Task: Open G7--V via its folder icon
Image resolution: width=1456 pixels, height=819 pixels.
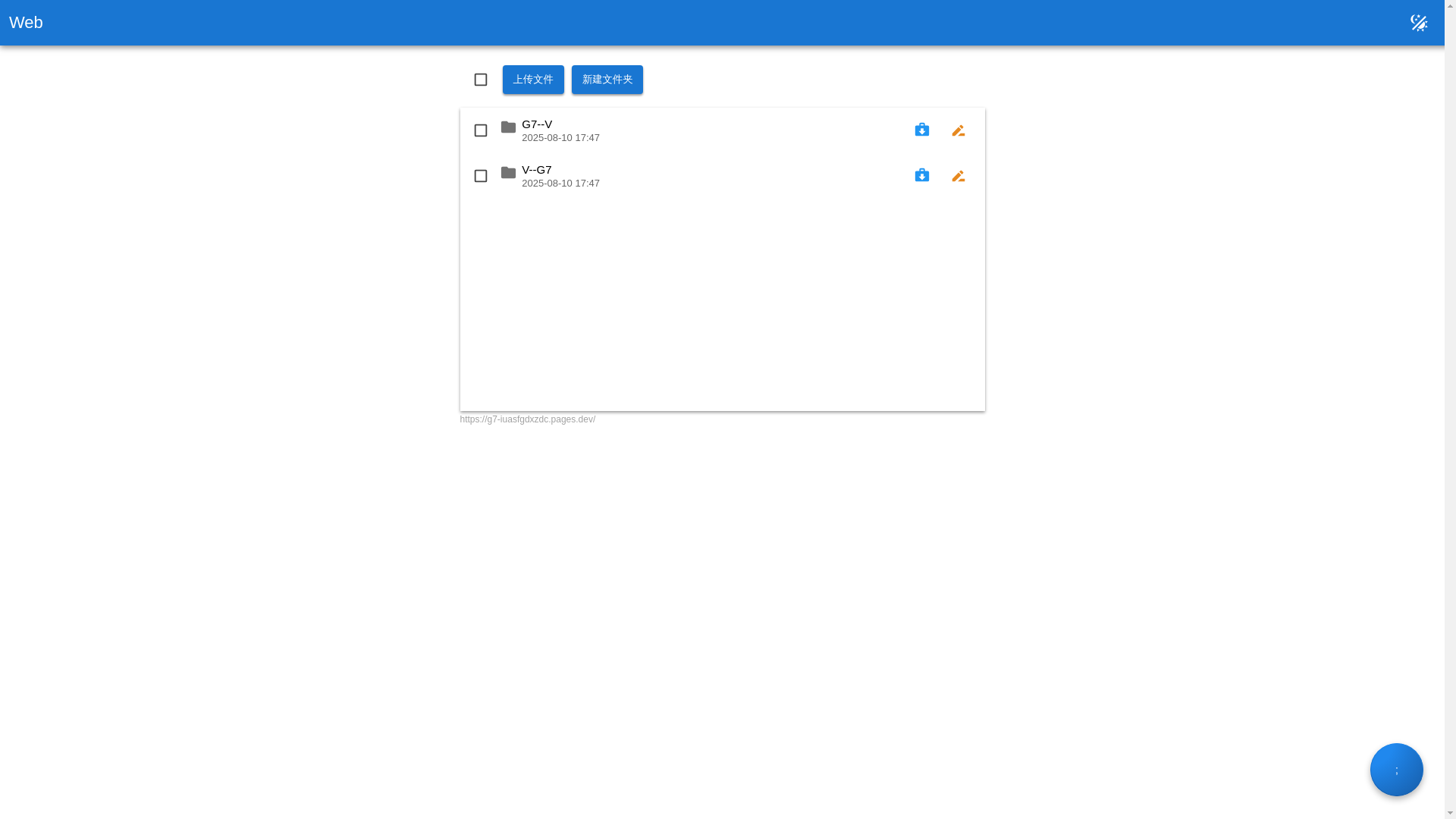Action: [508, 127]
